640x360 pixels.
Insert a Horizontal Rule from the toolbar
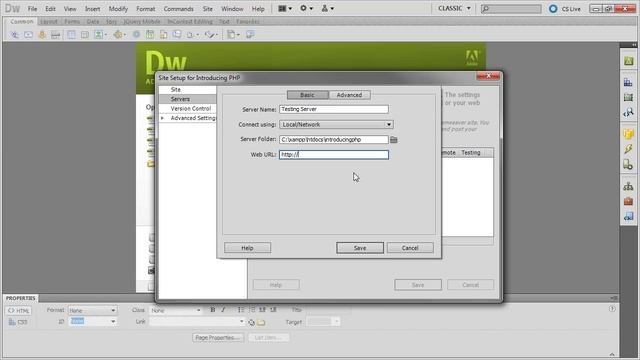pos(56,35)
